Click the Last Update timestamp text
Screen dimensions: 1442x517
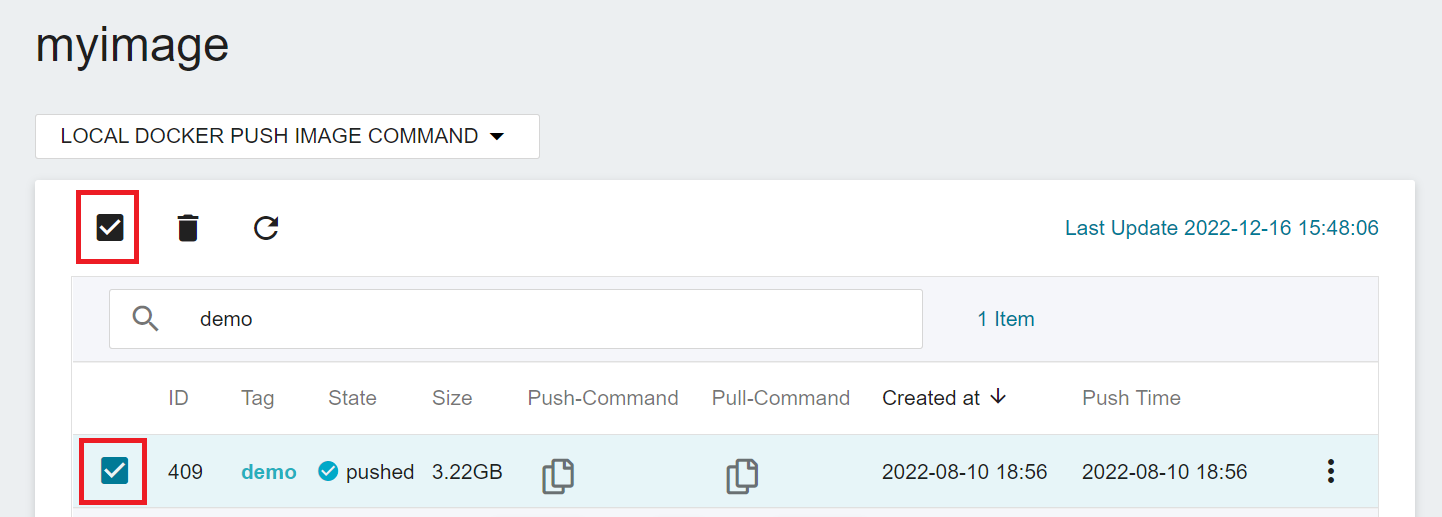(x=1222, y=228)
